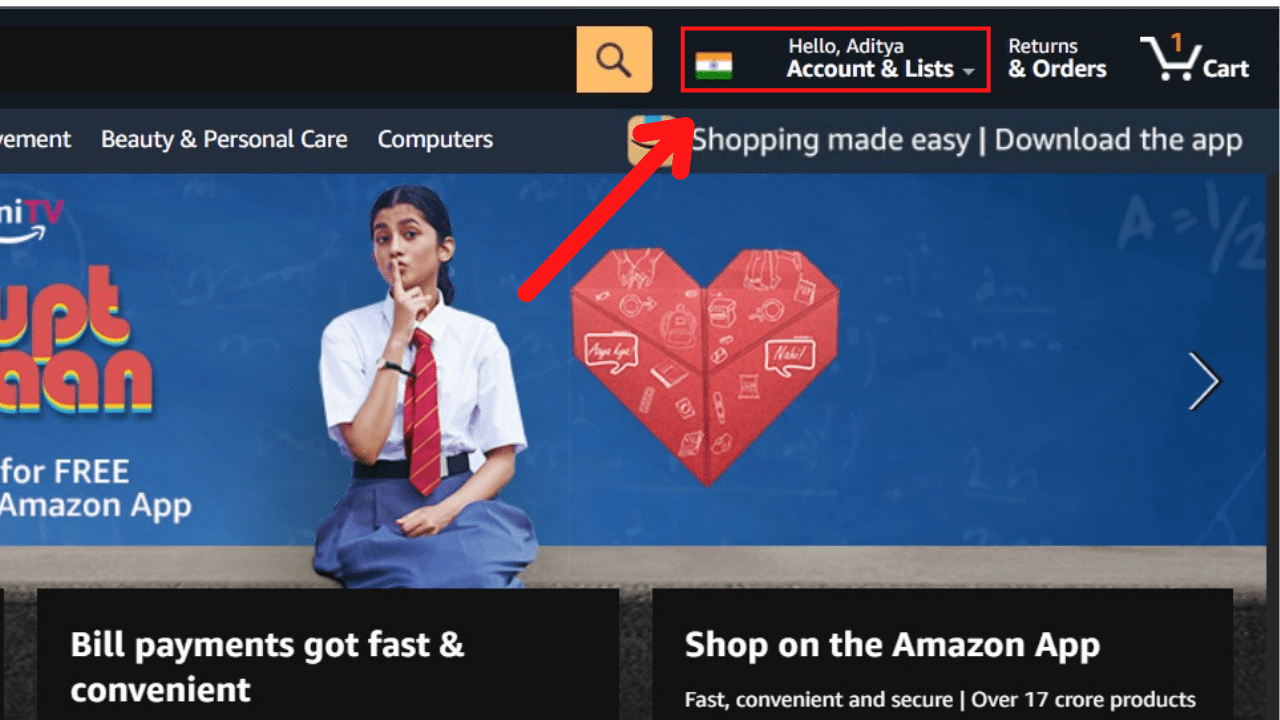1280x720 pixels.
Task: Click the for FREE Amazon App banner text
Action: coord(95,488)
